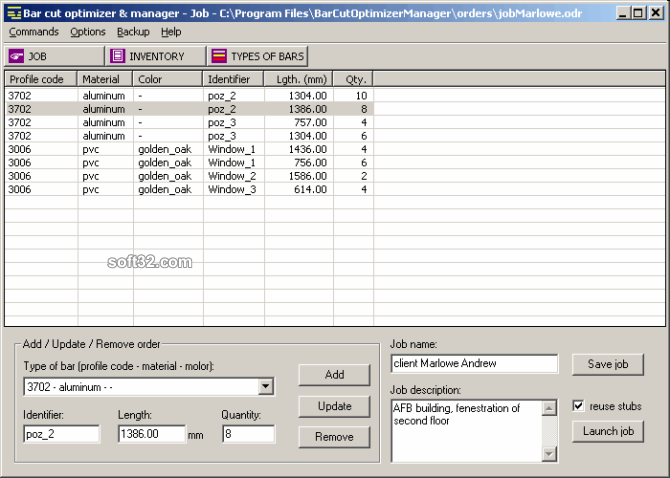Click the '3702 - aluminum - -' combo box
Screen dimensions: 670x478
pos(149,387)
